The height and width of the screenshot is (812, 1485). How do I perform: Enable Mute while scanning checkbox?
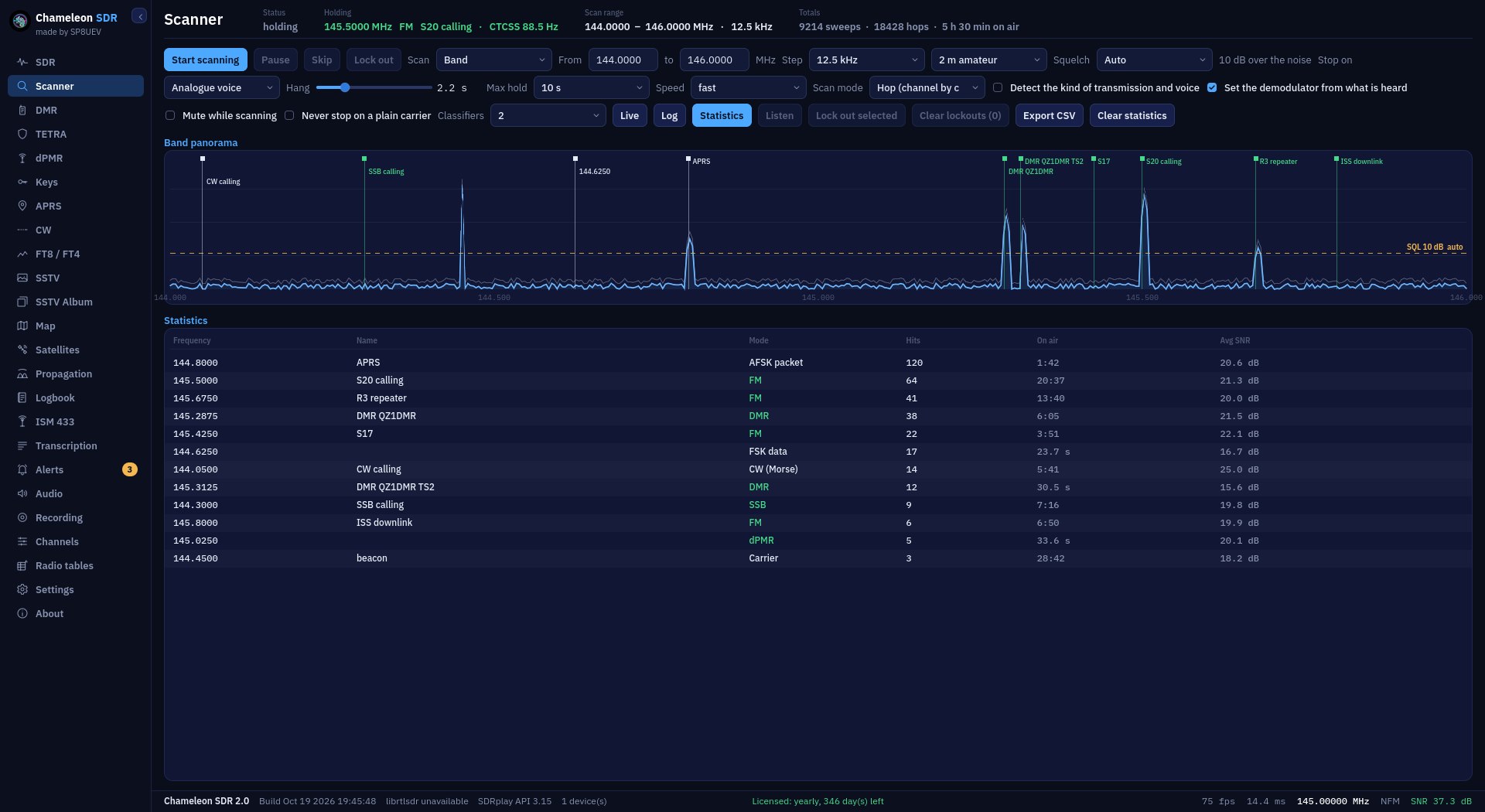coord(170,115)
